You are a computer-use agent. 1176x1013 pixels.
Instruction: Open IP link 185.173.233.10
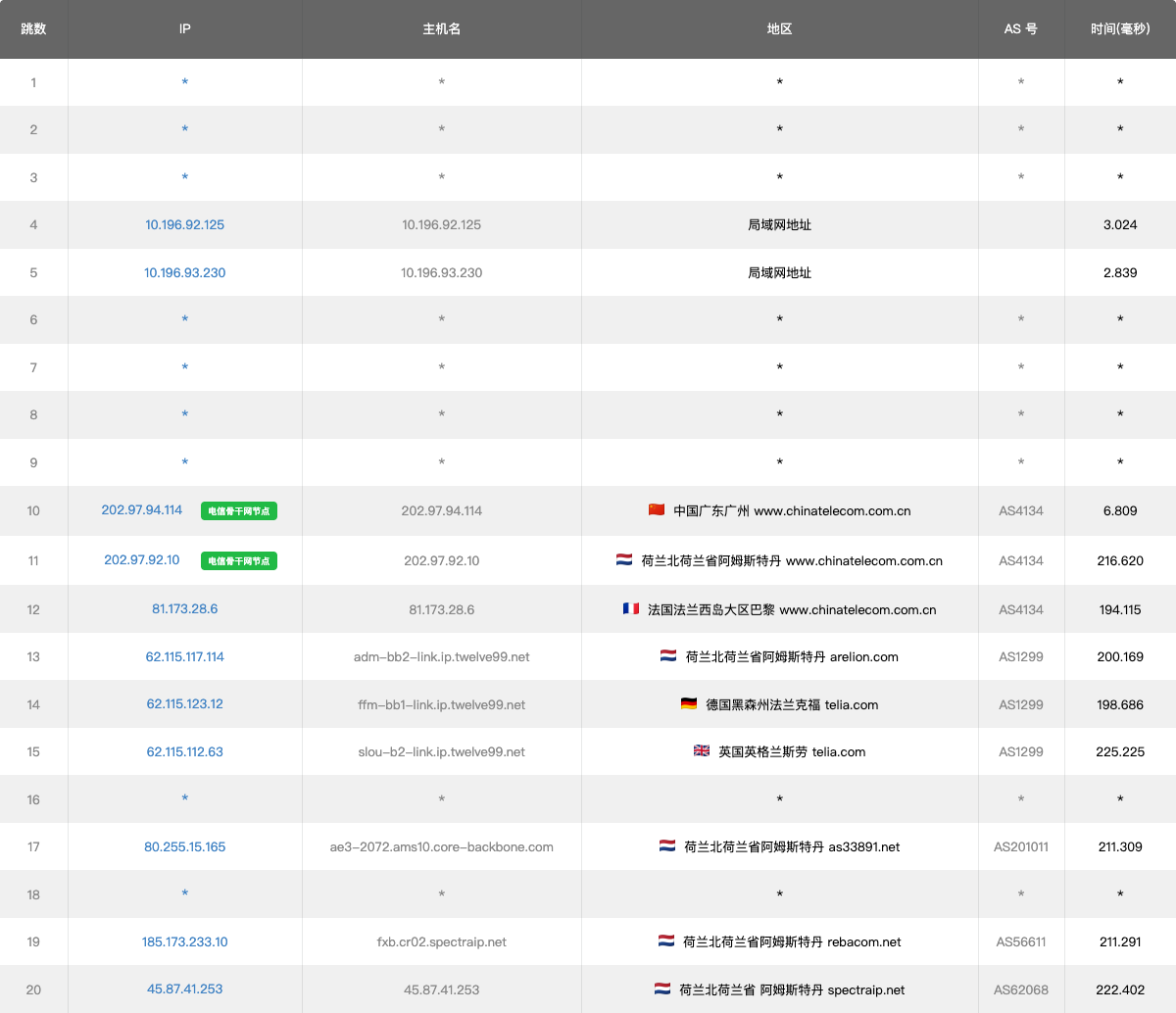click(x=184, y=941)
